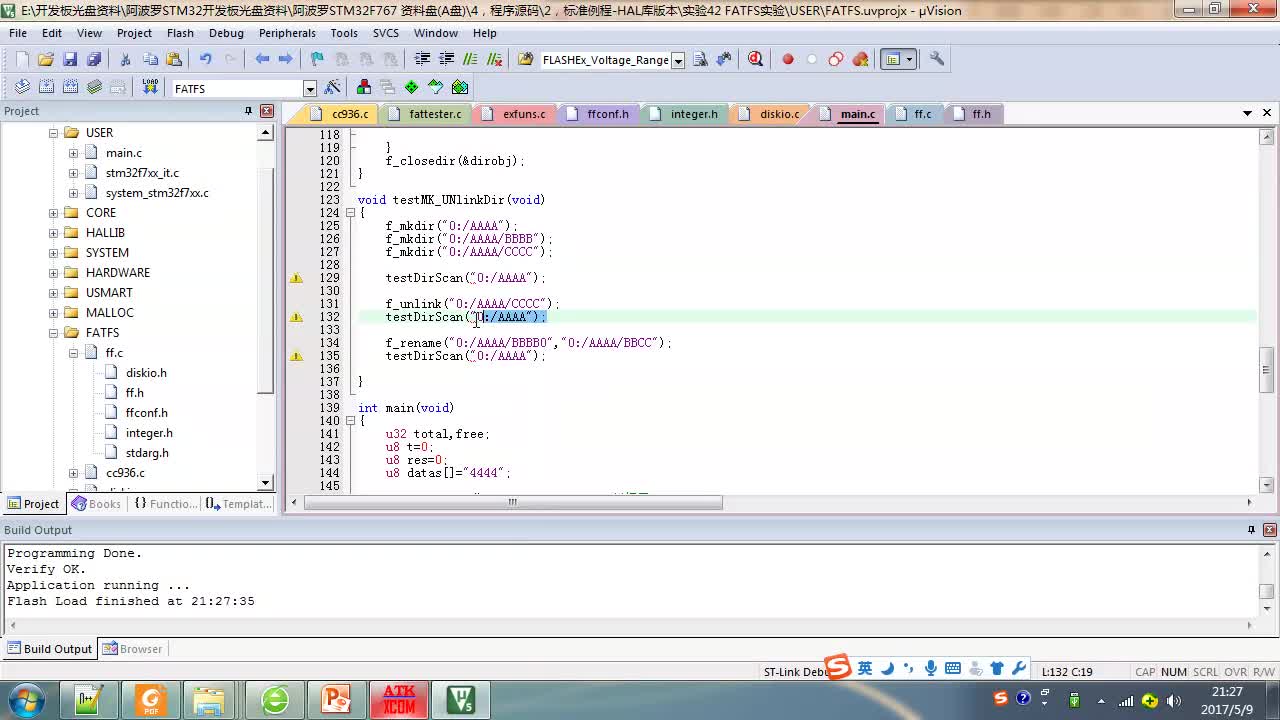The image size is (1280, 720).
Task: Open Options for Target magic wand
Action: tap(333, 87)
